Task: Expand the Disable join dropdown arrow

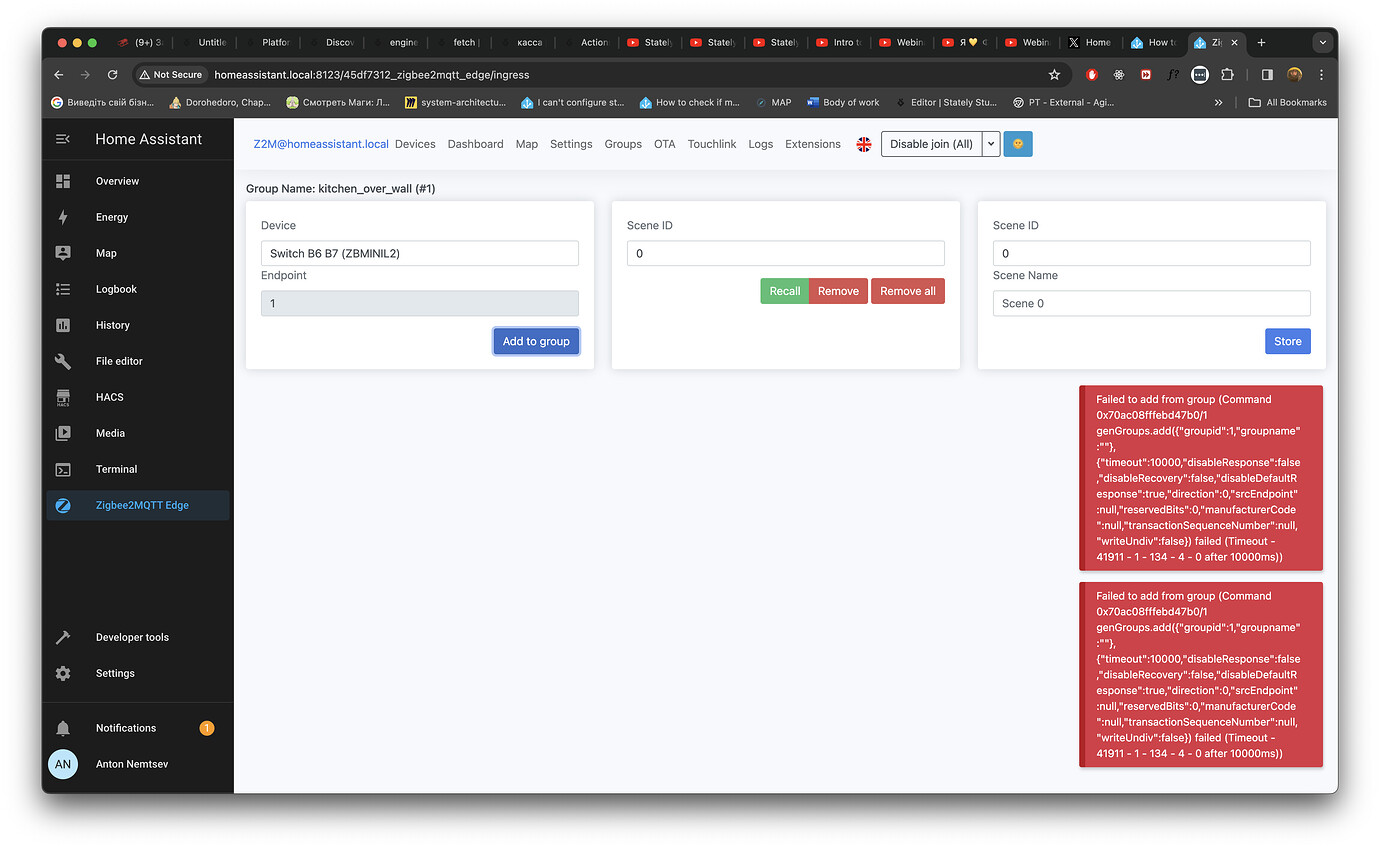Action: point(991,144)
